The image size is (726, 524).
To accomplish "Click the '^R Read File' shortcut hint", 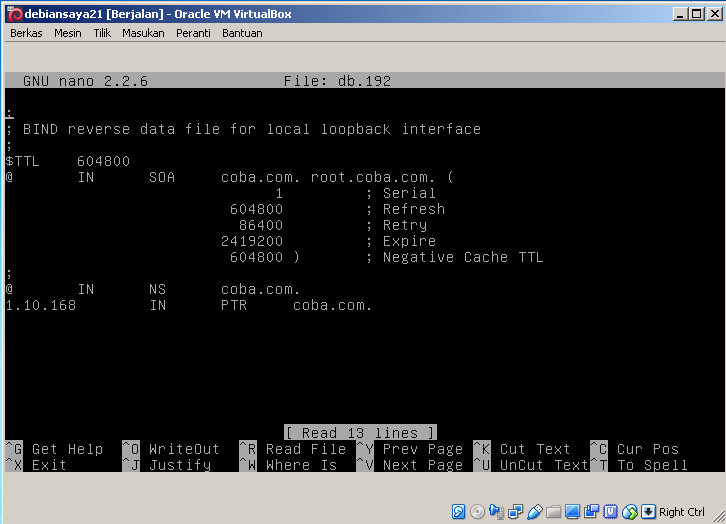I will 293,449.
